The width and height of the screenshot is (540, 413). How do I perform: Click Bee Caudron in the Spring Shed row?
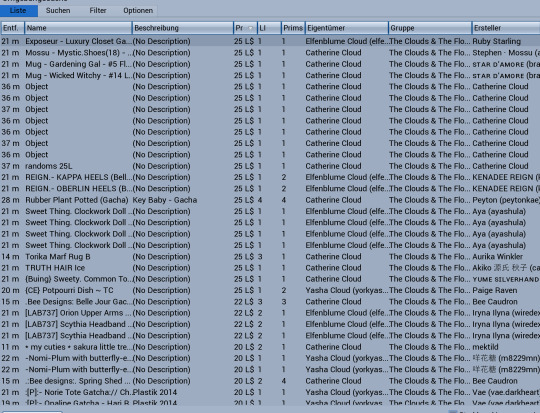pos(495,381)
